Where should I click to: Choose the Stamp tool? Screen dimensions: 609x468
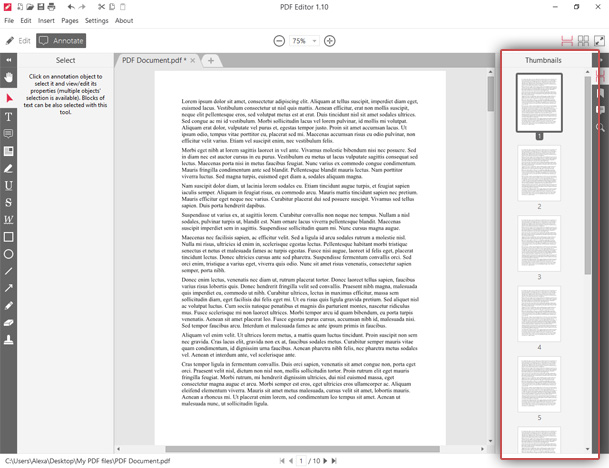click(9, 340)
